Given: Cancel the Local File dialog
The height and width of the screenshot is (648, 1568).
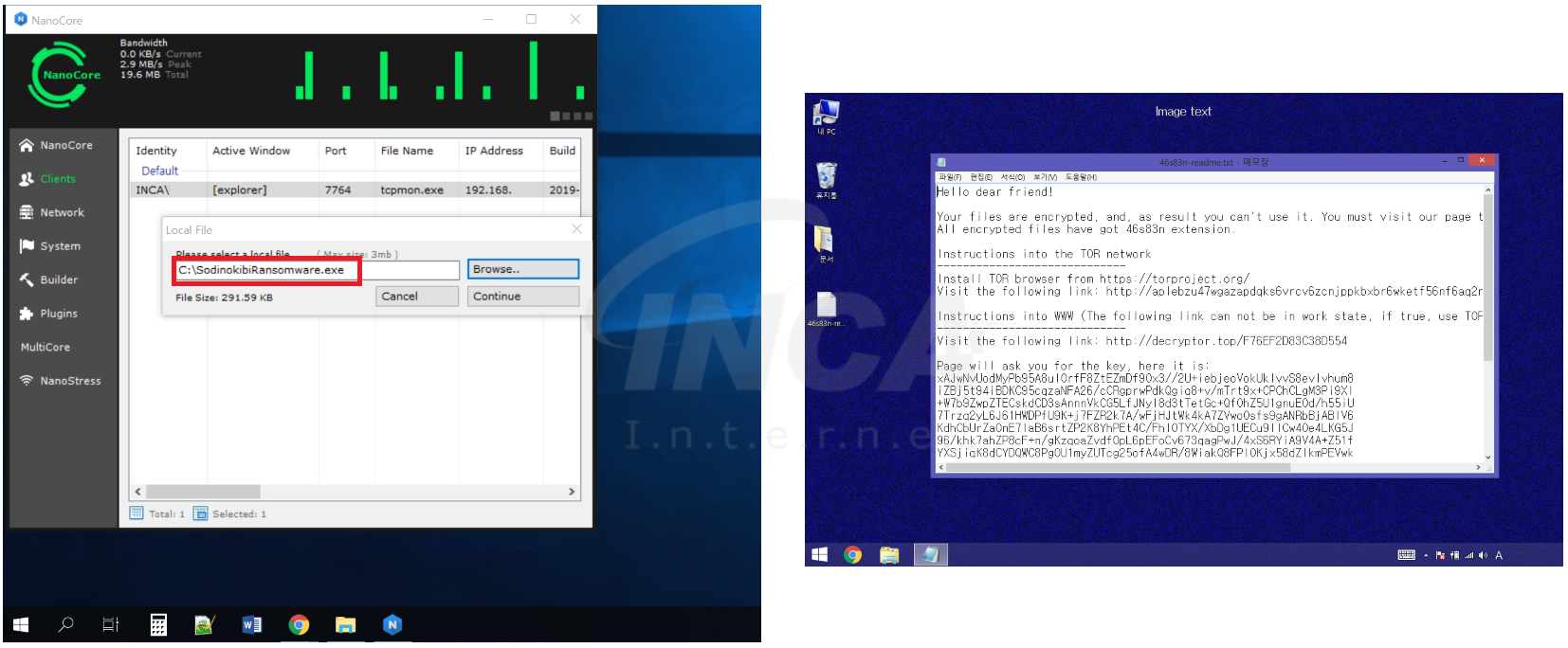Looking at the screenshot, I should [x=416, y=297].
